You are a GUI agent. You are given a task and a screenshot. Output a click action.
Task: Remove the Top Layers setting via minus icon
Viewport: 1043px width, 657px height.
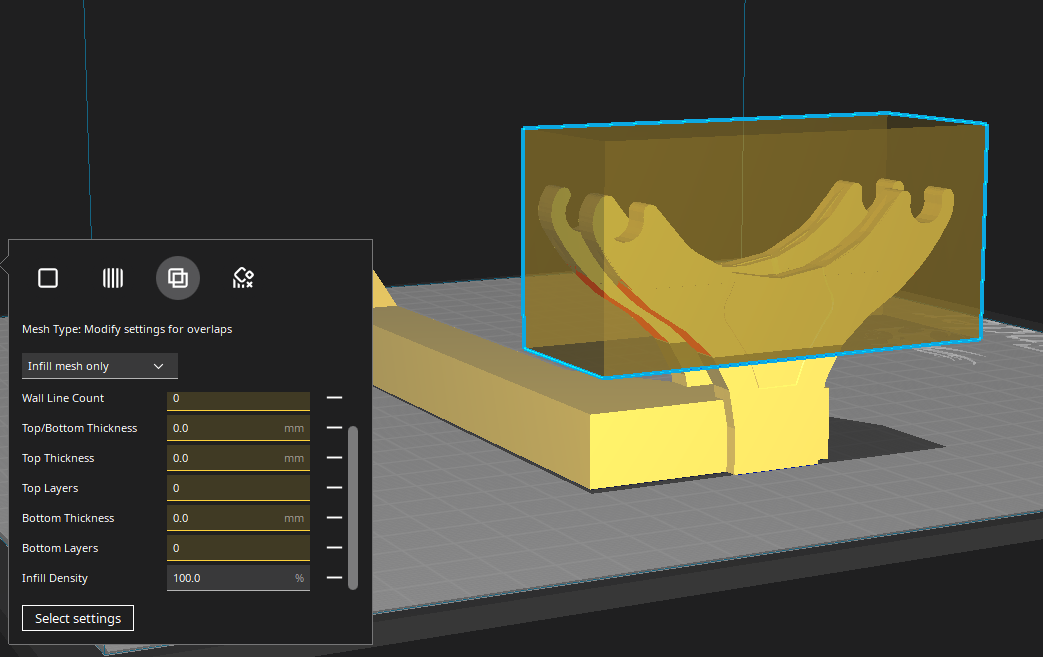tap(334, 487)
